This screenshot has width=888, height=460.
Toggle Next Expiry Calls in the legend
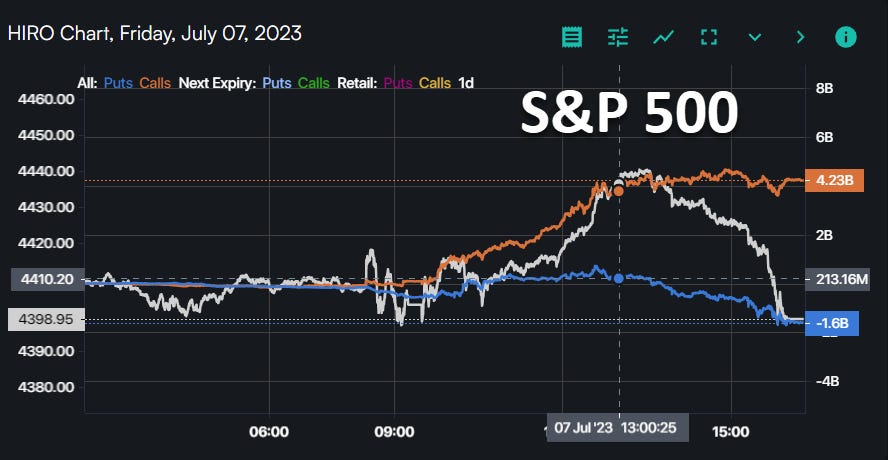[x=314, y=83]
